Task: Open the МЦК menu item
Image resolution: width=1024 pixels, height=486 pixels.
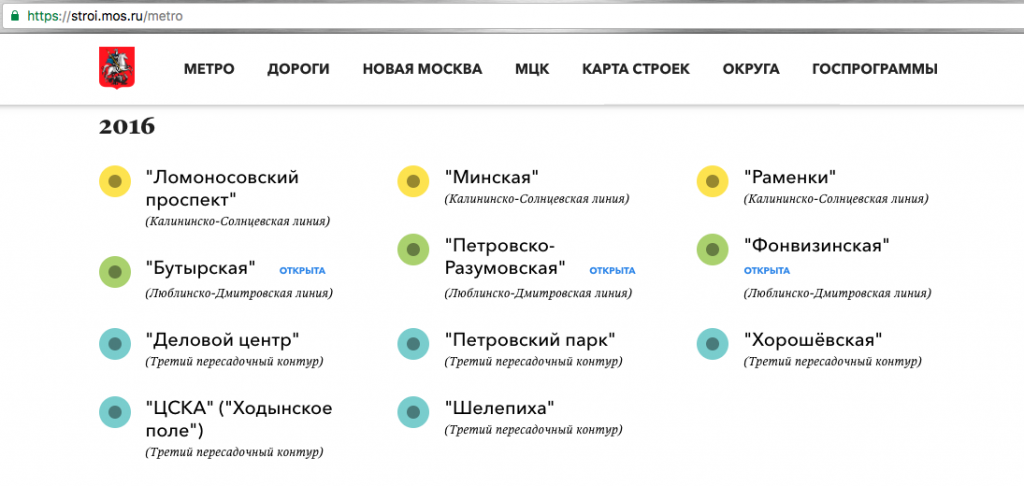Action: coord(532,69)
